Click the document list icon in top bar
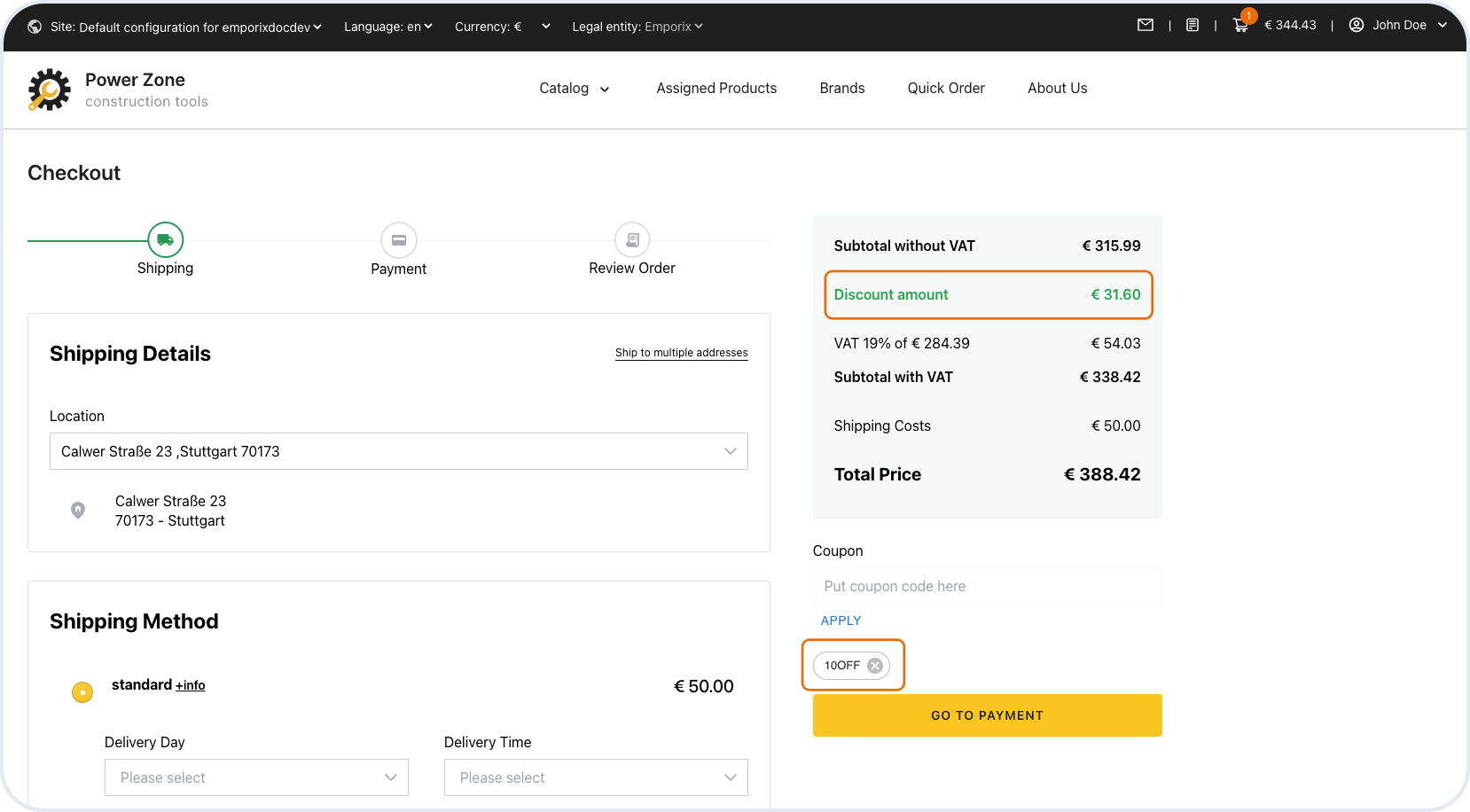 click(x=1192, y=26)
